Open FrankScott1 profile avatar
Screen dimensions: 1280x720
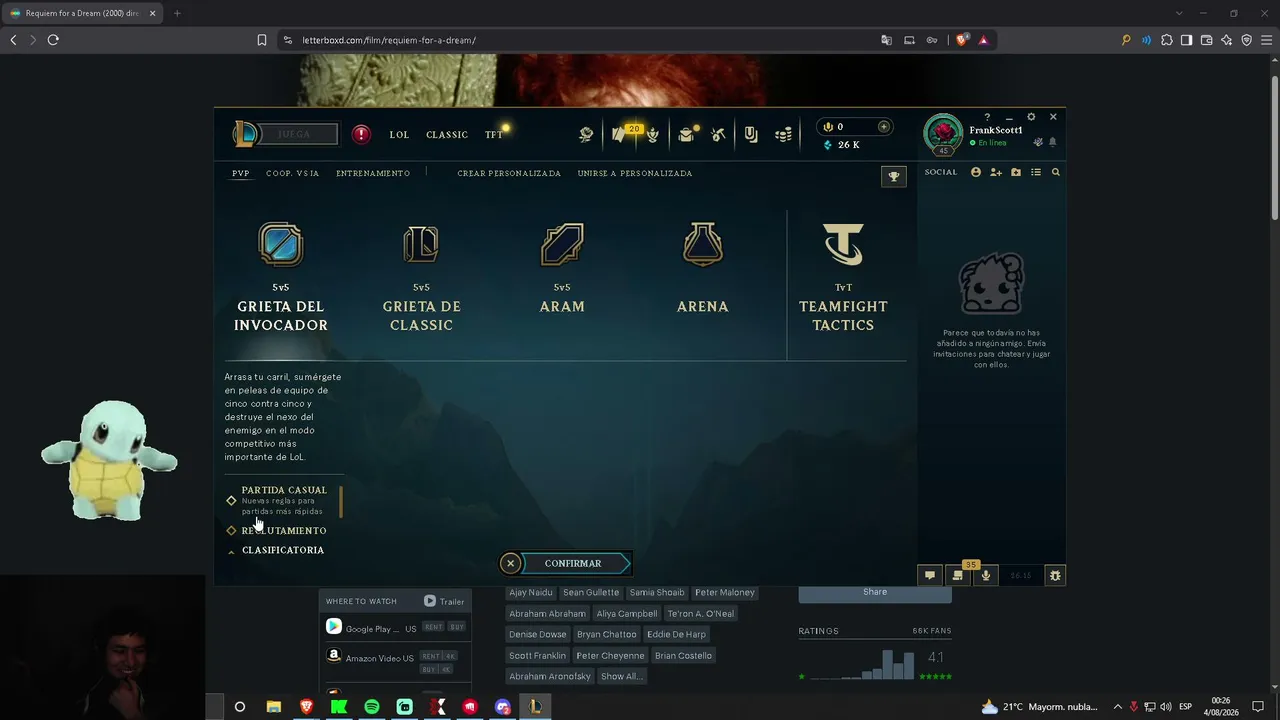(943, 135)
